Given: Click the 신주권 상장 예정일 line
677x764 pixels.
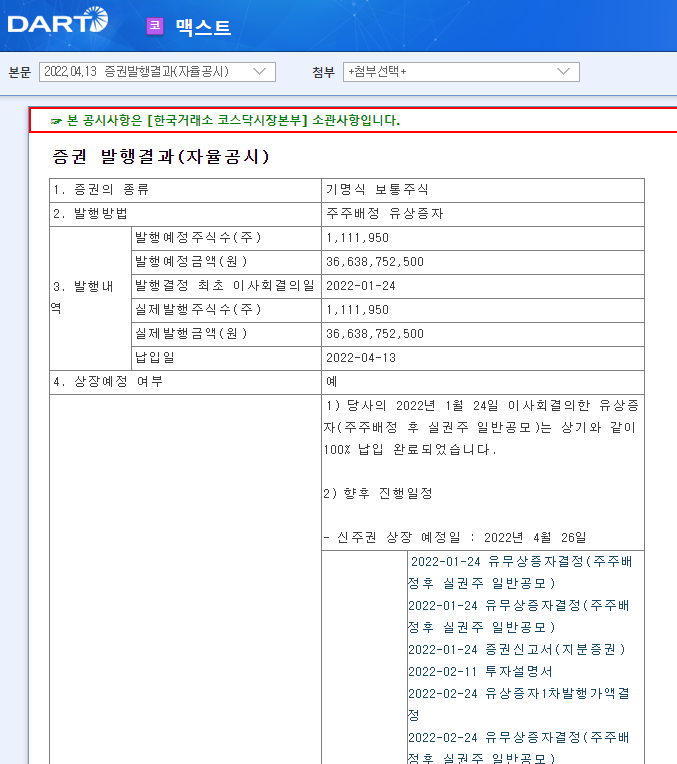Looking at the screenshot, I should pos(455,537).
